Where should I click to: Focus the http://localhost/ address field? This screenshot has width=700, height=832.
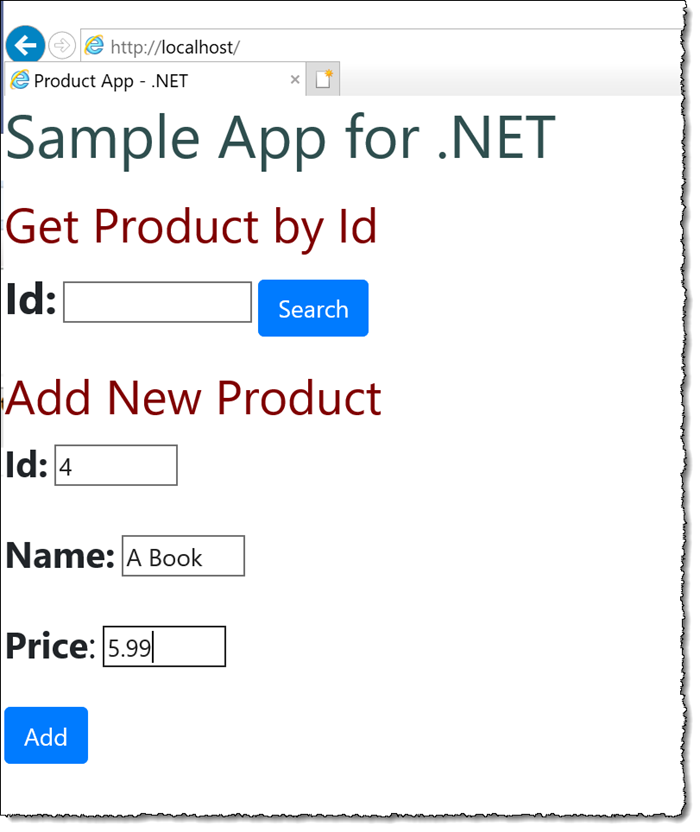(381, 47)
